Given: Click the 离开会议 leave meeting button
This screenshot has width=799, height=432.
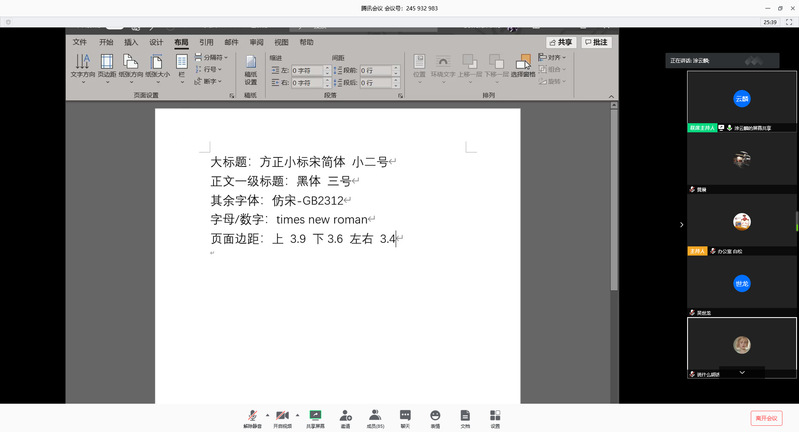Looking at the screenshot, I should click(765, 418).
